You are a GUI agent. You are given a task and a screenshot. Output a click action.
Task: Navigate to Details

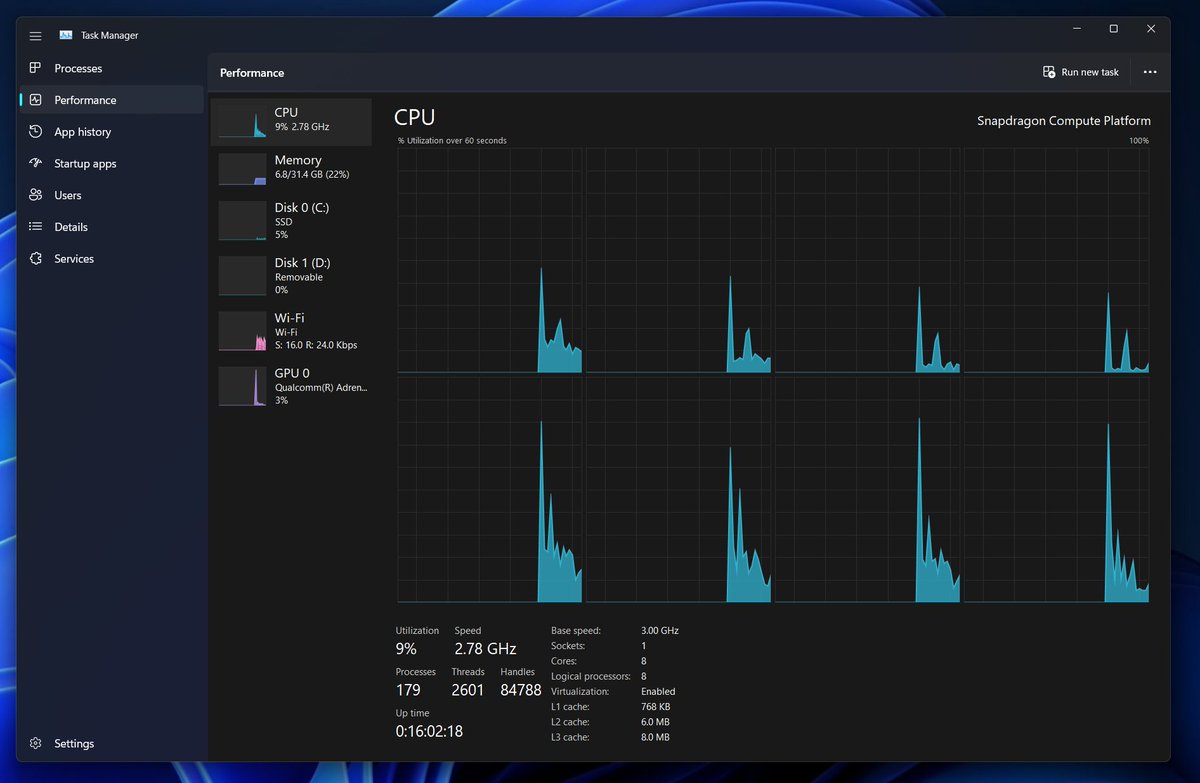pos(111,227)
